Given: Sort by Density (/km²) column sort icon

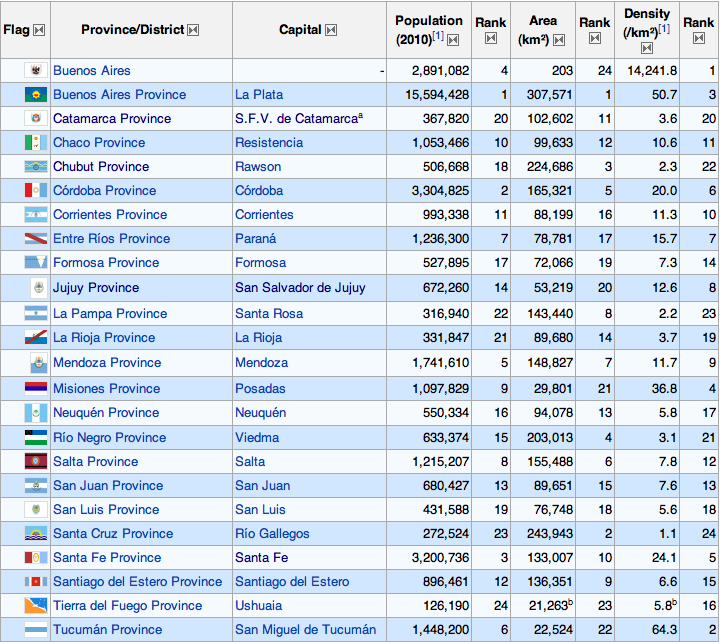Looking at the screenshot, I should click(x=647, y=48).
